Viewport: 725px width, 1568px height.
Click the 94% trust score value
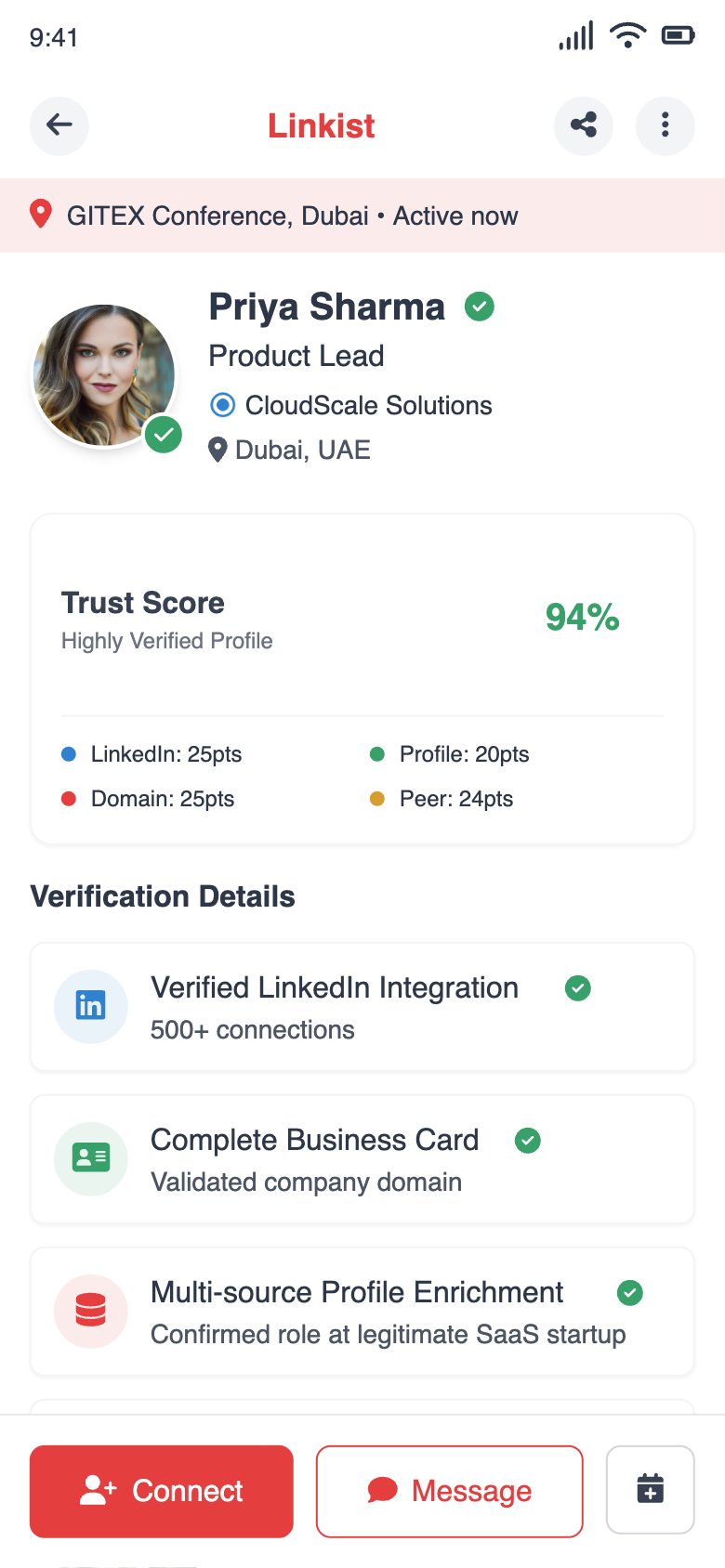(x=582, y=618)
